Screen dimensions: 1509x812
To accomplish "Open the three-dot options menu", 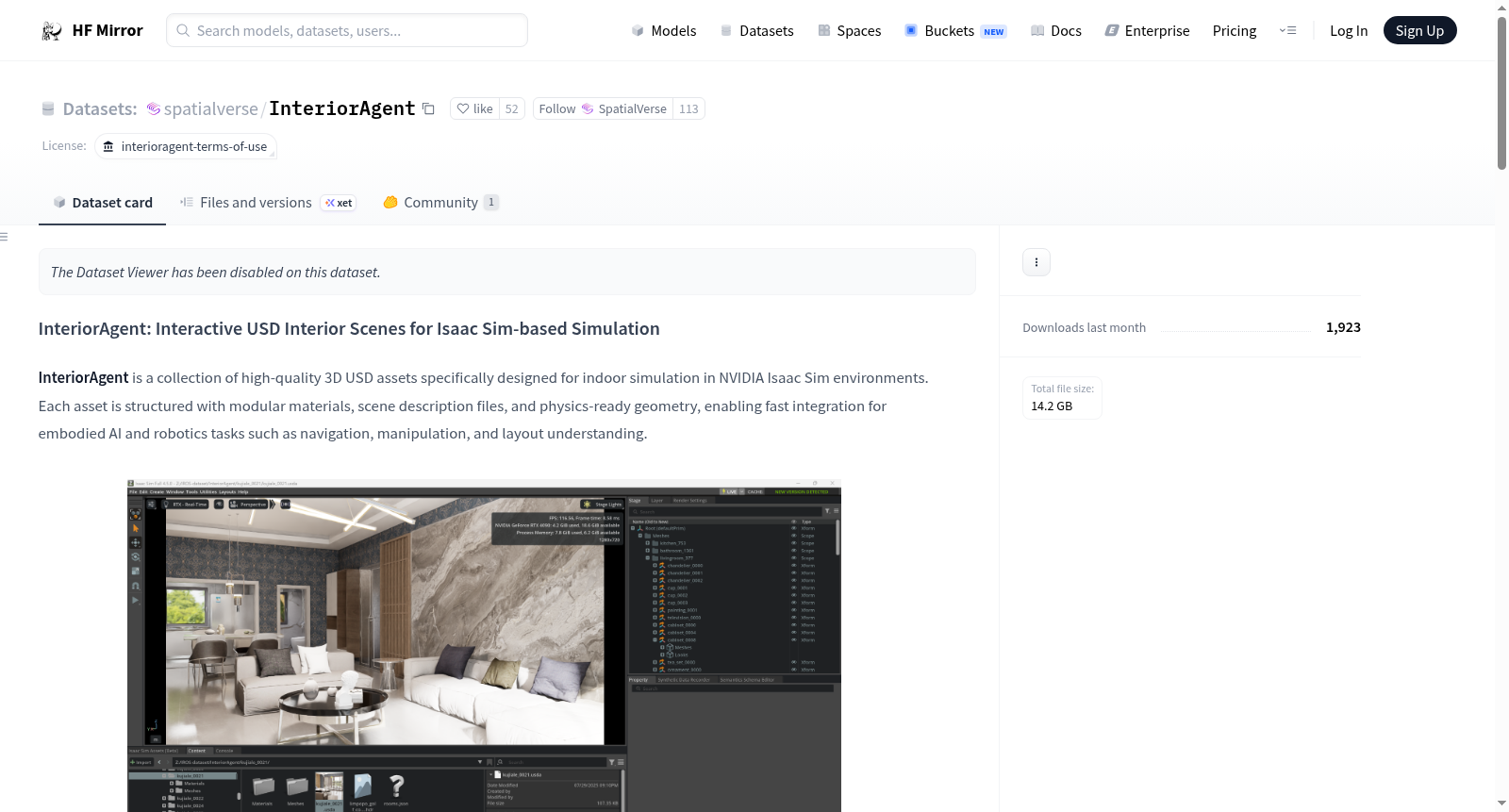I will 1036,262.
